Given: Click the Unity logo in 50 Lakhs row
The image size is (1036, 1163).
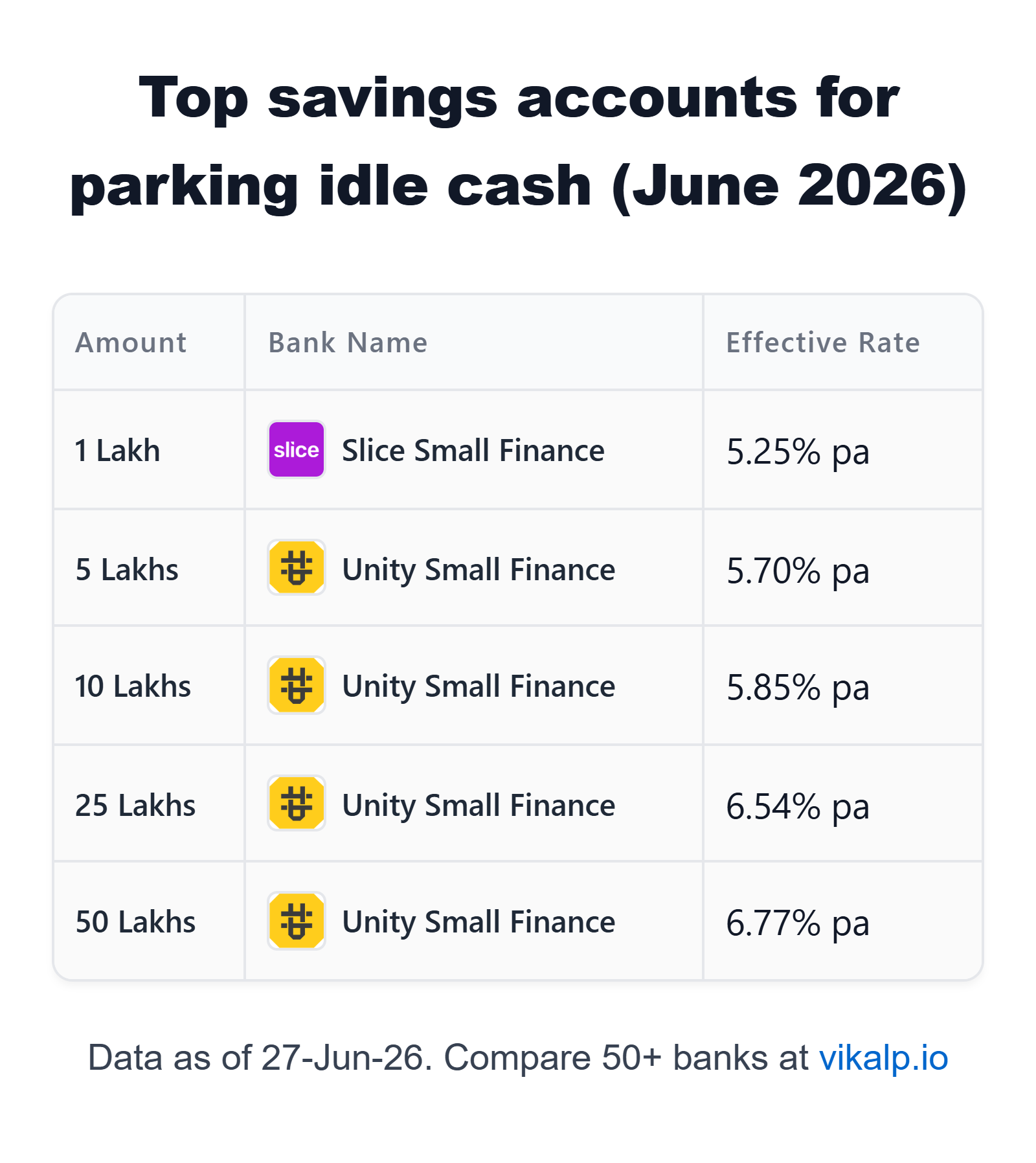Looking at the screenshot, I should coord(296,921).
